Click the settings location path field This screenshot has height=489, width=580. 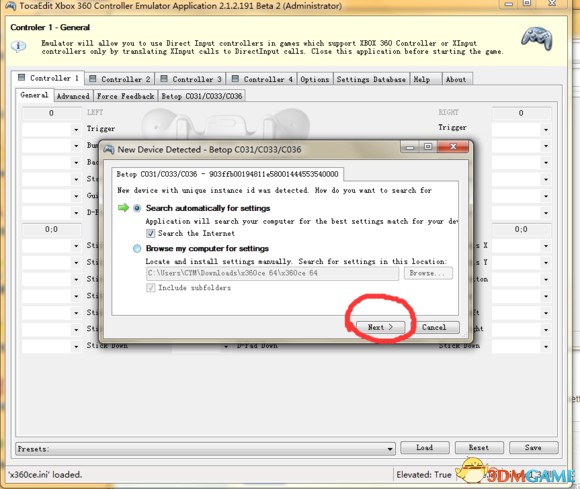pos(272,273)
